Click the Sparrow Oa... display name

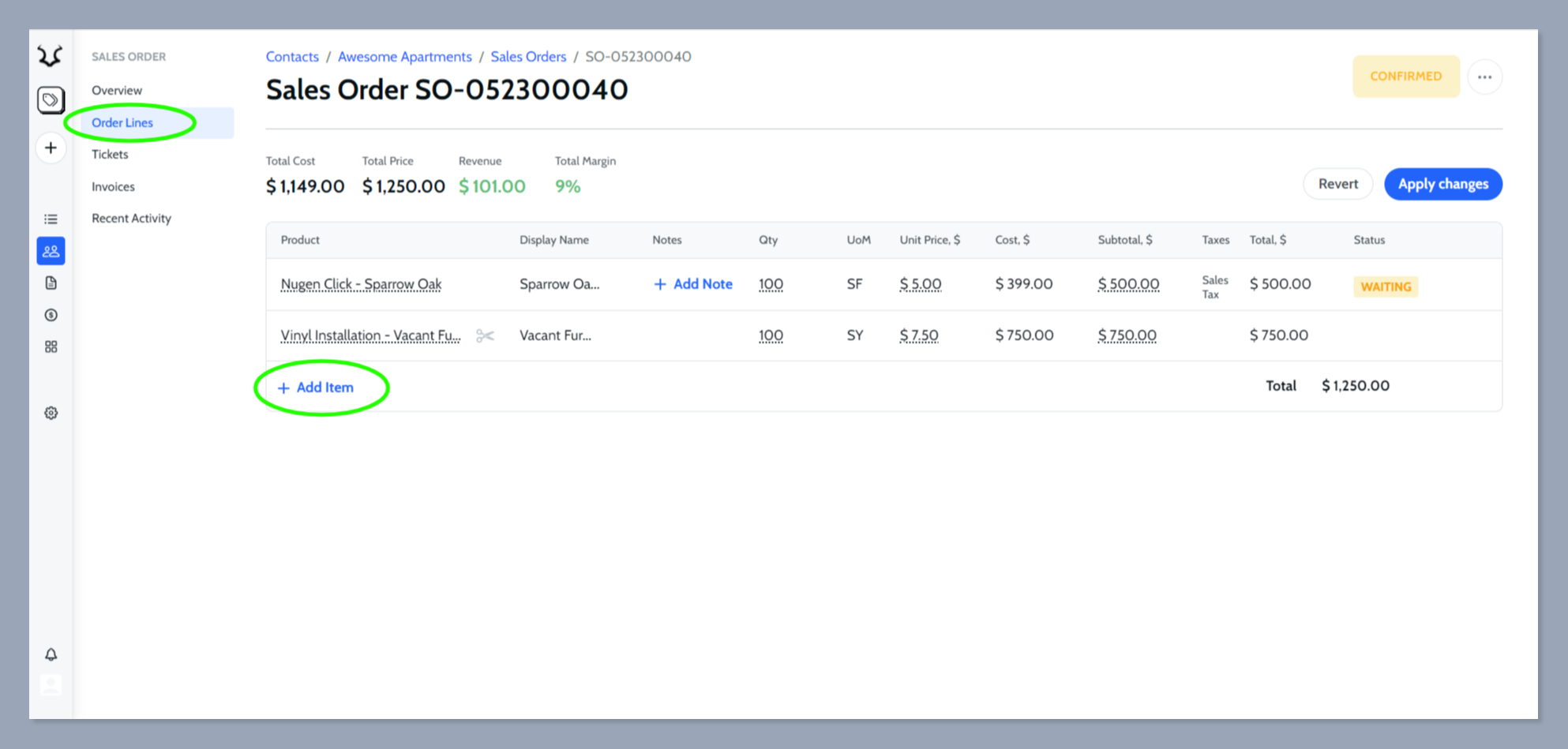[x=559, y=284]
